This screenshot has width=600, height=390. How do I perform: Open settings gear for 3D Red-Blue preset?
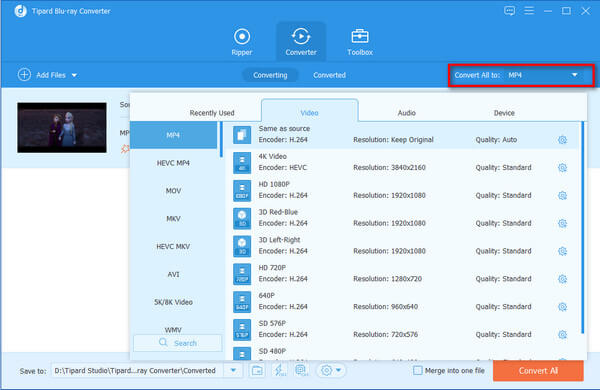click(x=562, y=224)
